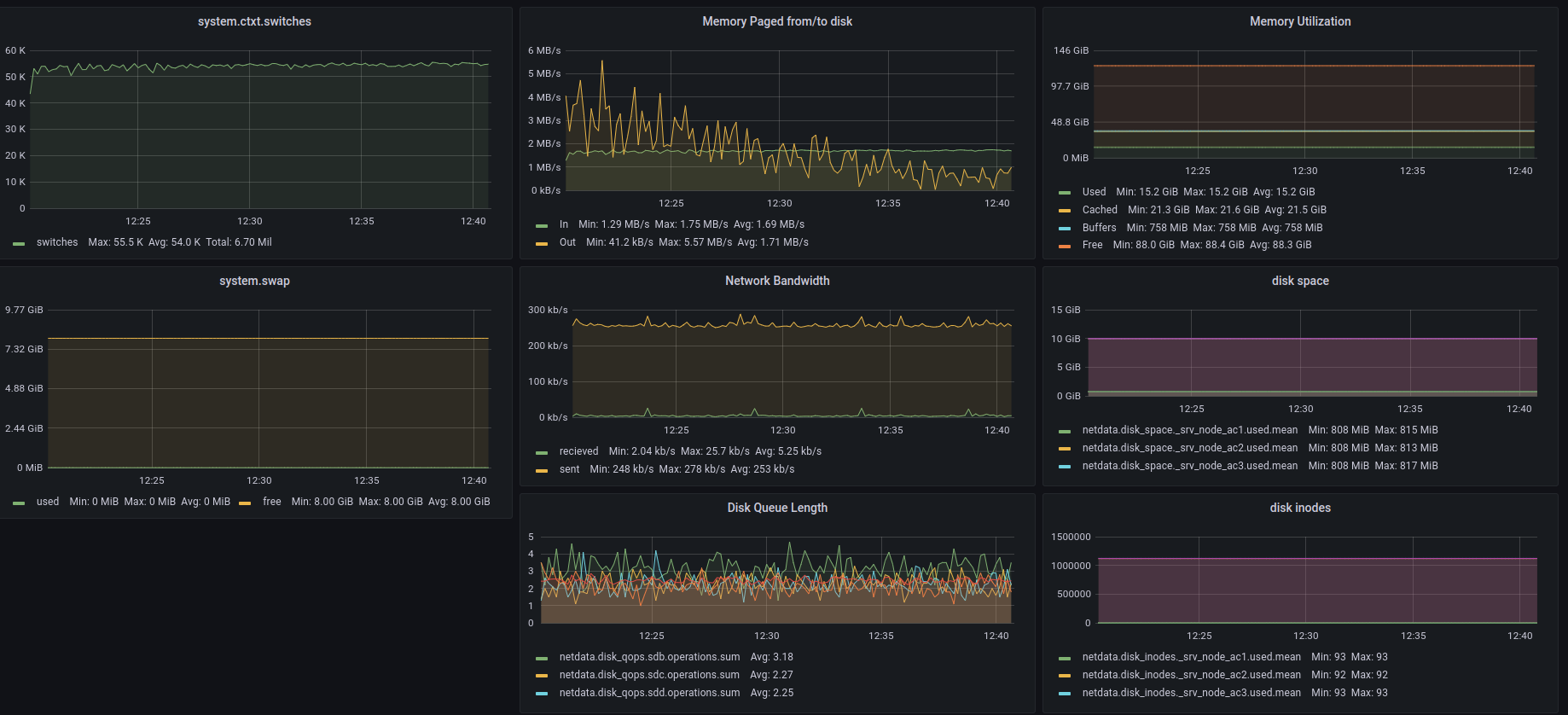Click the disk_inodes _srv_node_ac3 legend entry
This screenshot has height=715, width=1568.
[1191, 693]
